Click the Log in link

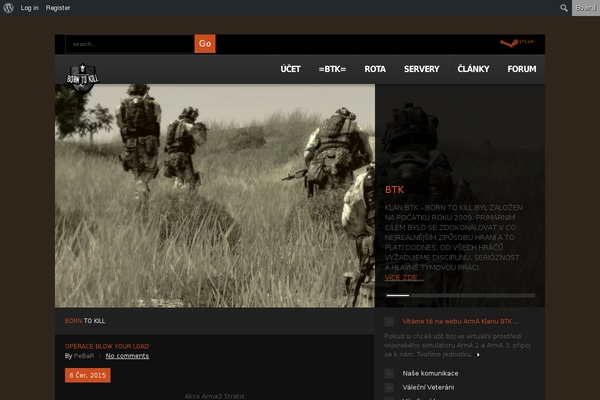(29, 8)
